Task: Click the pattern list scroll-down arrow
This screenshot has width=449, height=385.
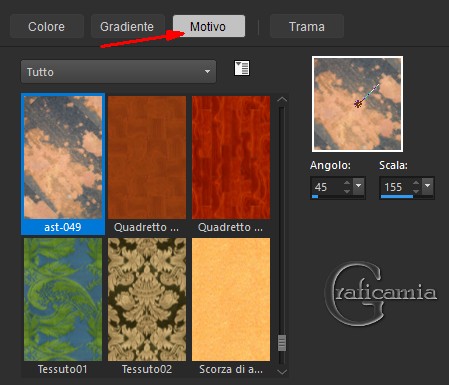Action: 282,372
